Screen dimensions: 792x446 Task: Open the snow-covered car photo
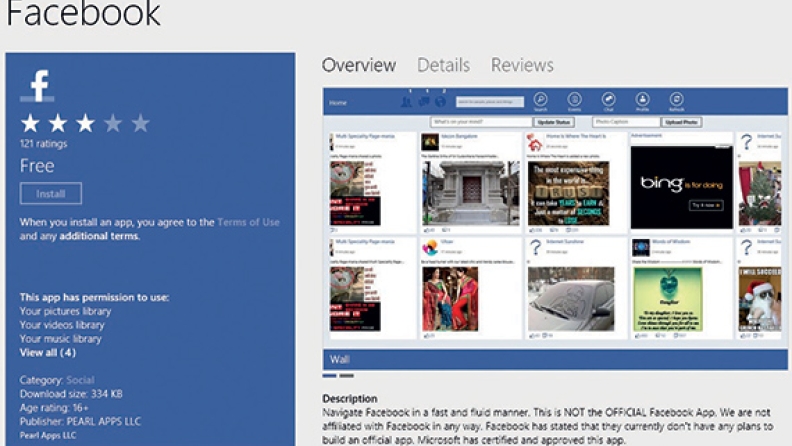571,299
